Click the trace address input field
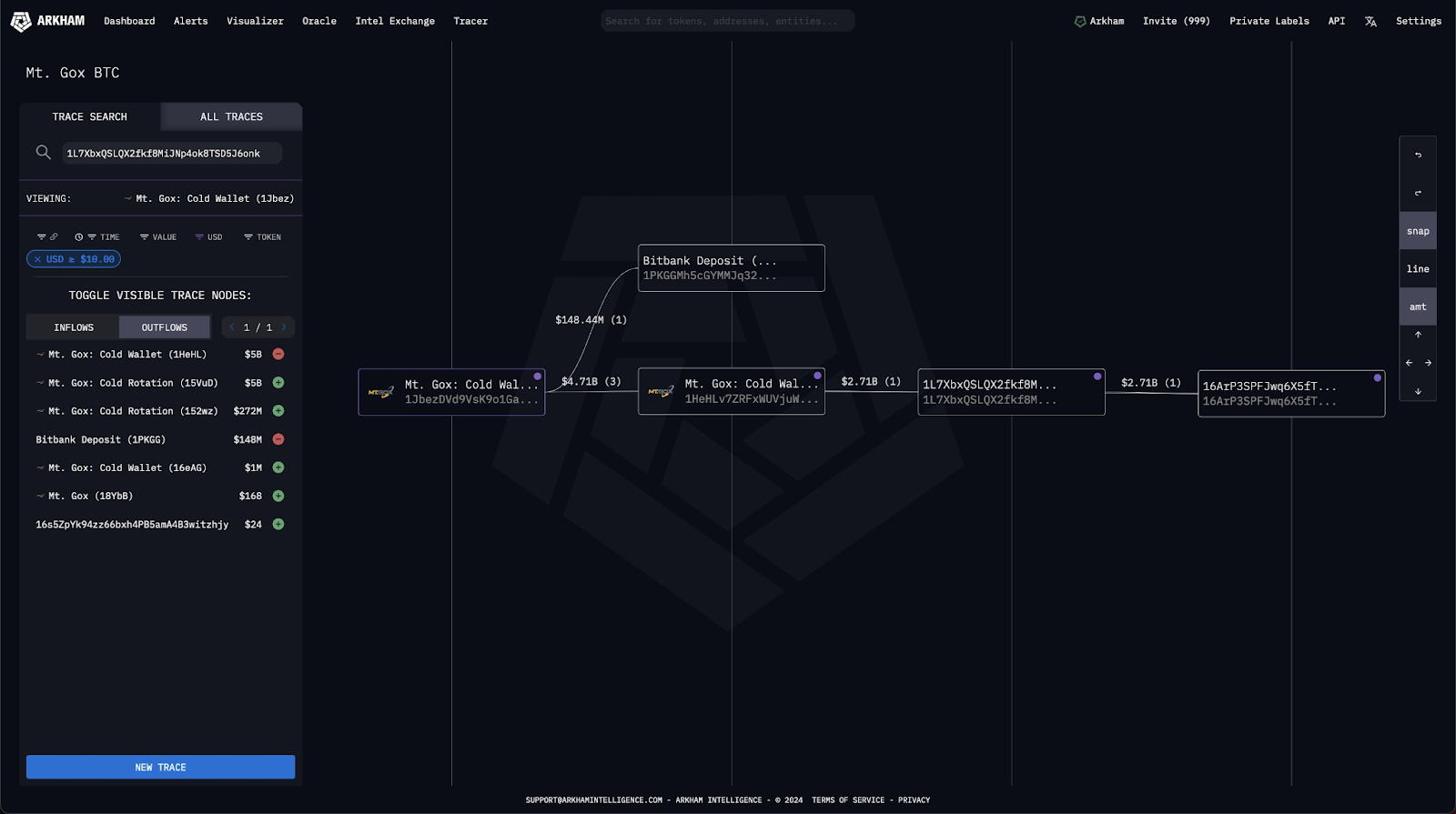Viewport: 1456px width, 814px height. (x=171, y=153)
